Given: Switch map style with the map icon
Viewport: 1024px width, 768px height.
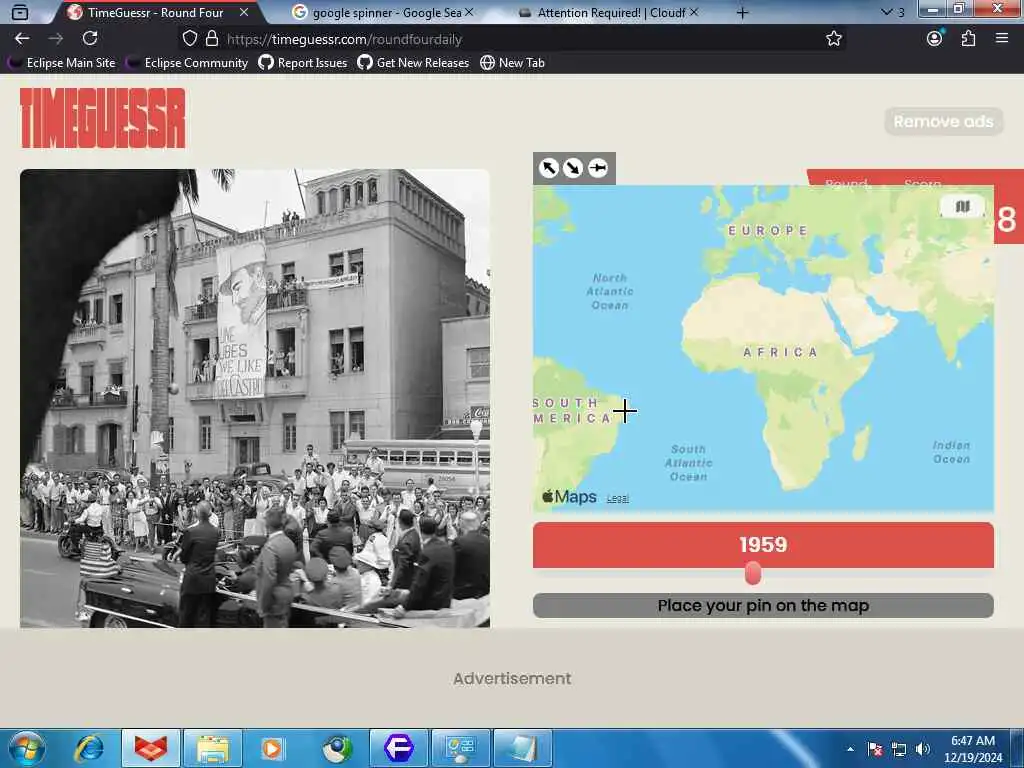Looking at the screenshot, I should pyautogui.click(x=962, y=206).
